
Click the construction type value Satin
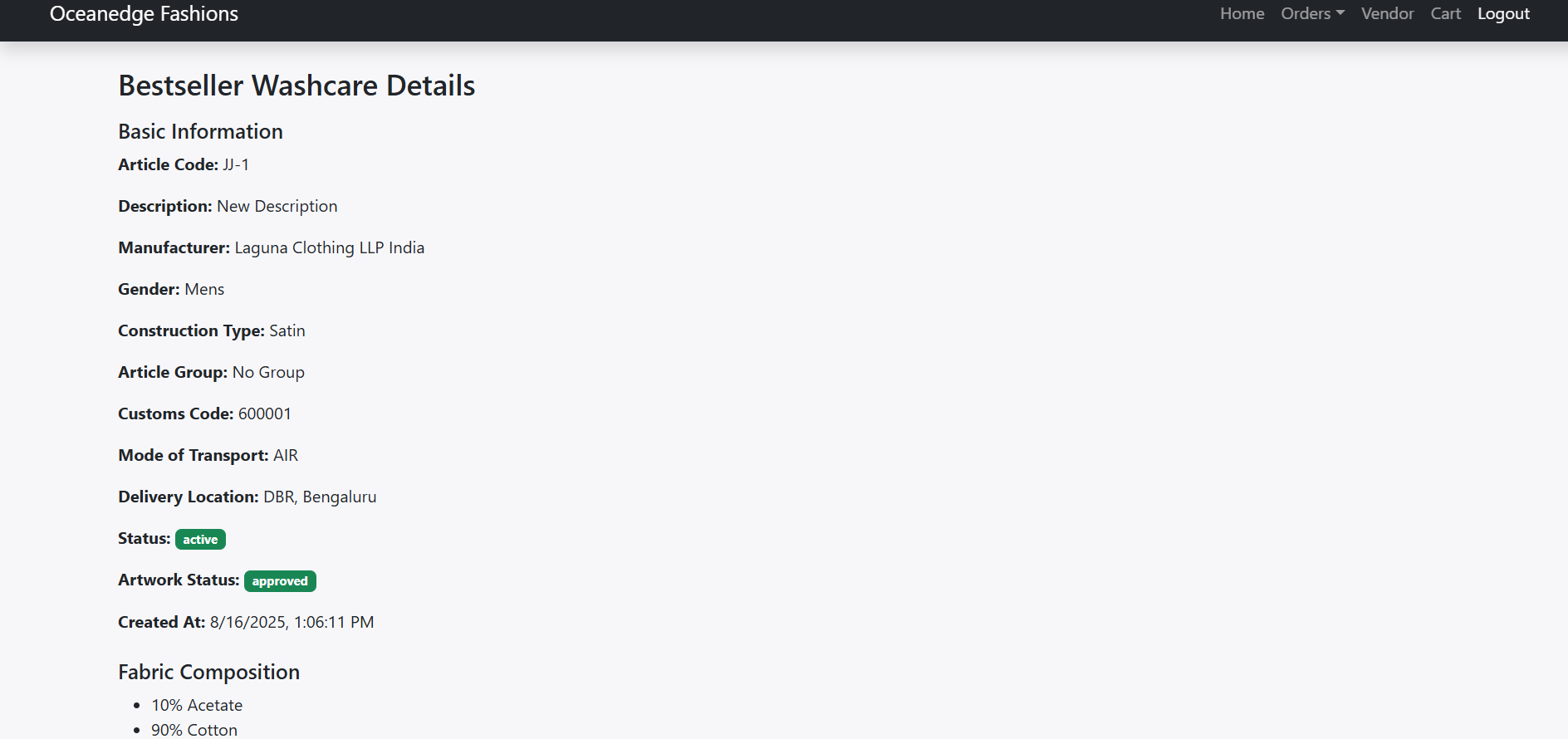click(287, 331)
